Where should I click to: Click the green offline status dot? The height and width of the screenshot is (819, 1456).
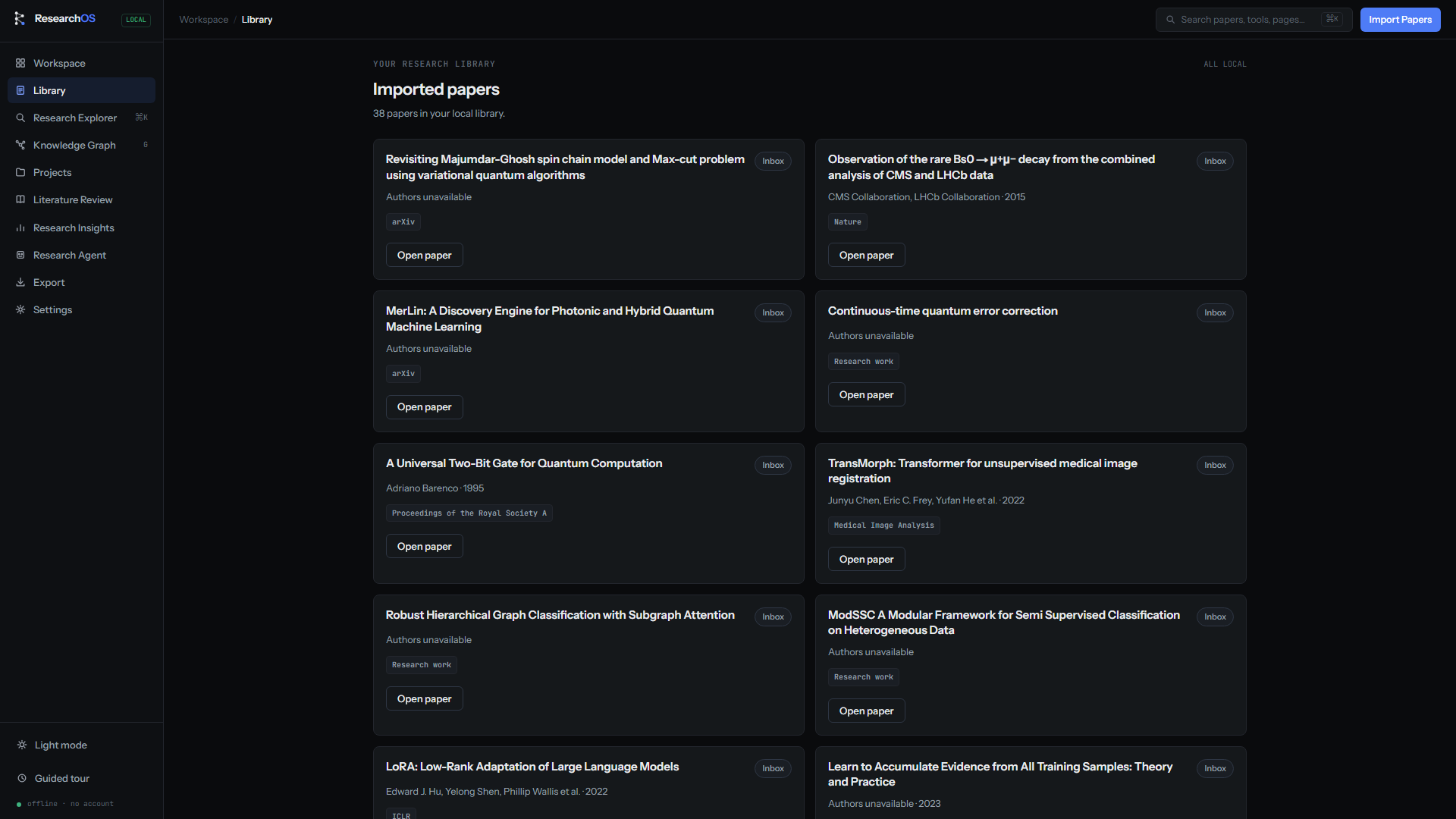coord(19,804)
